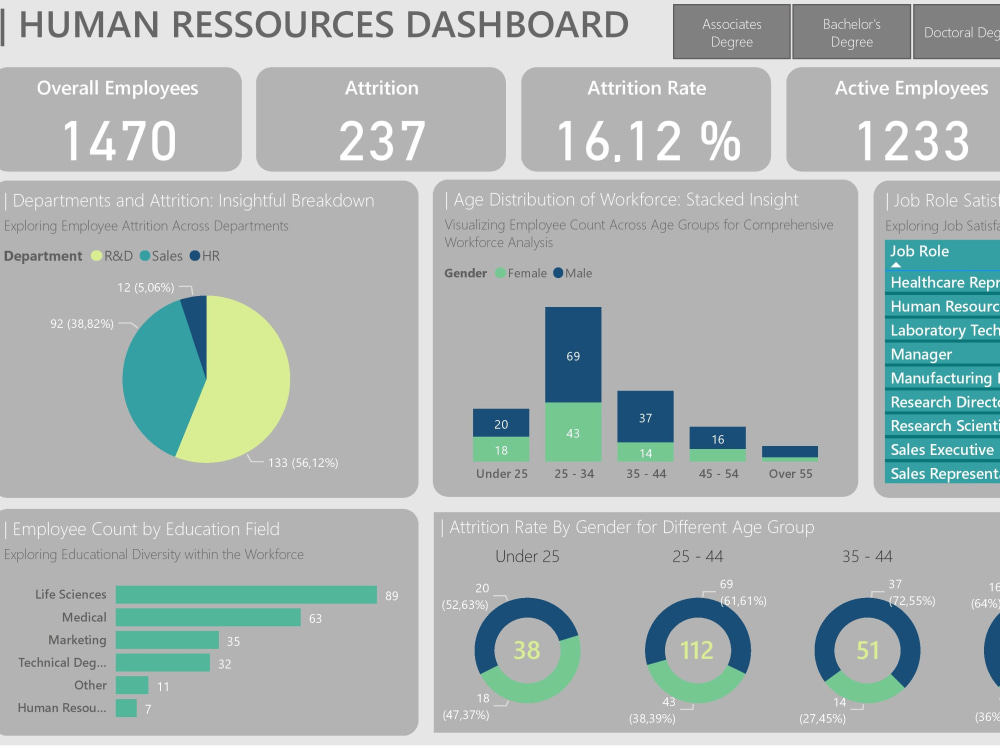Toggle the HR department legend item
This screenshot has height=750, width=1000.
[204, 255]
